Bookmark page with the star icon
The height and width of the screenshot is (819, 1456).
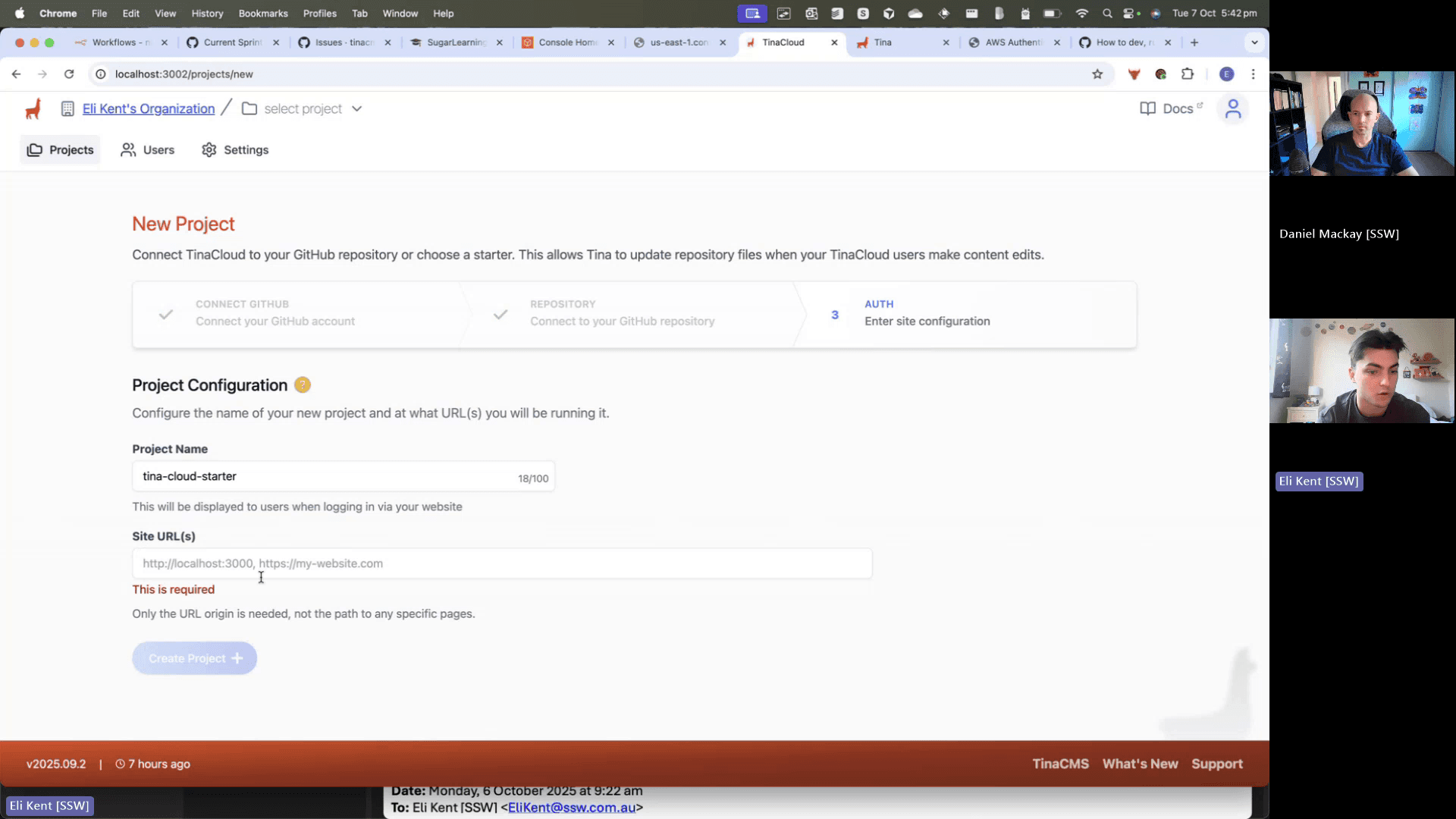tap(1097, 74)
